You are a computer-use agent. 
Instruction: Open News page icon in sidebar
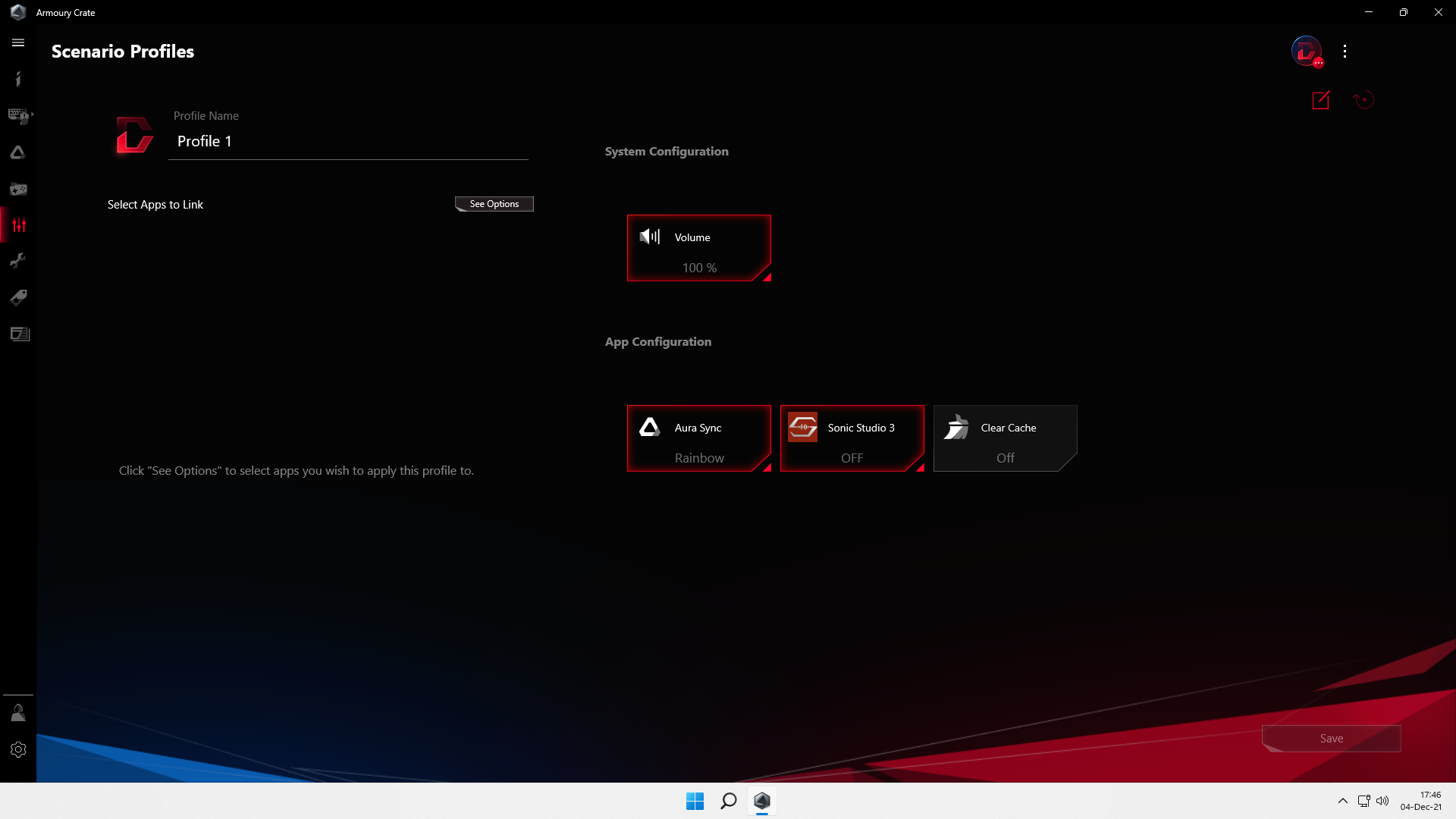(x=18, y=334)
